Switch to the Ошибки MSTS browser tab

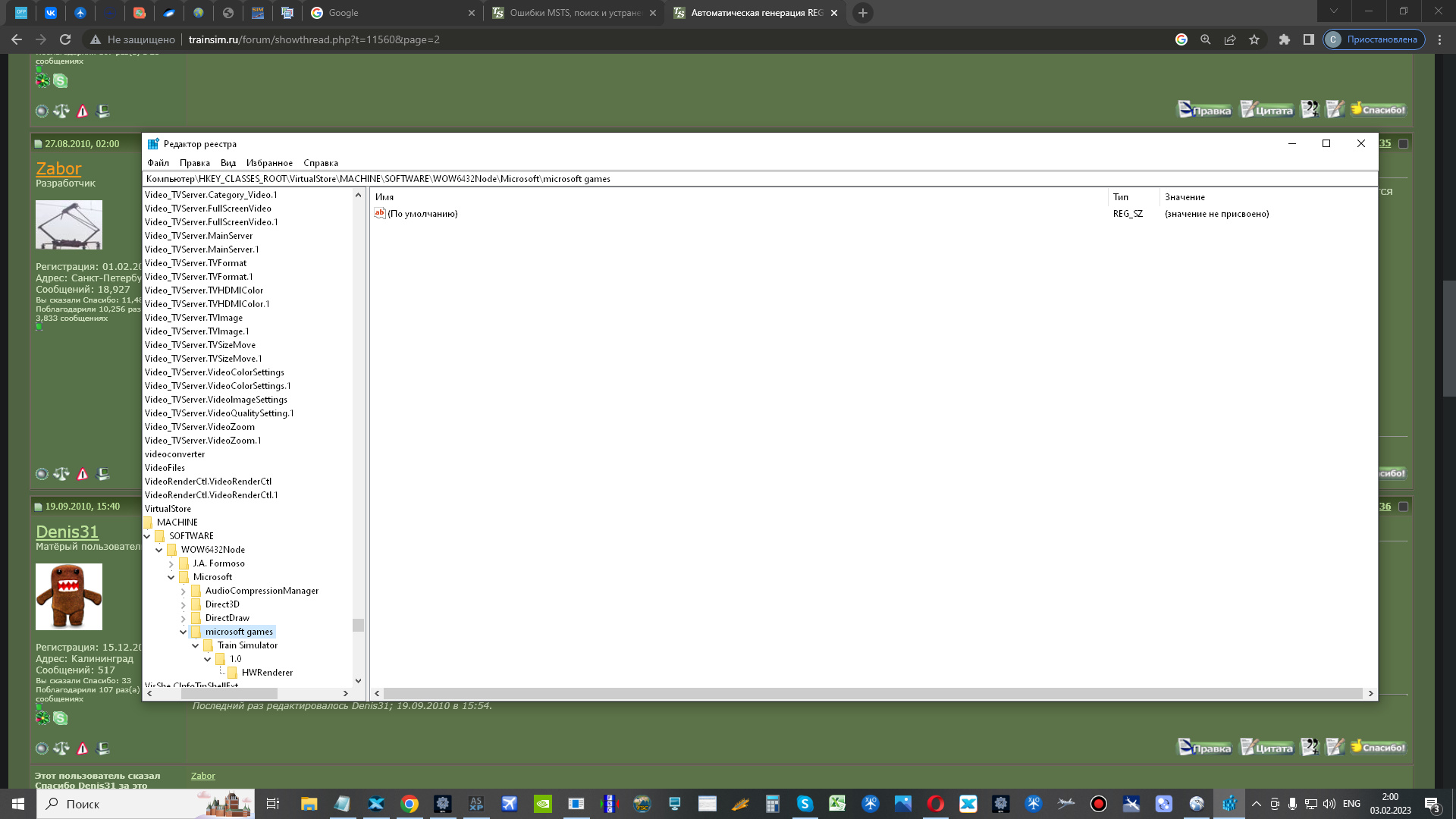click(574, 13)
